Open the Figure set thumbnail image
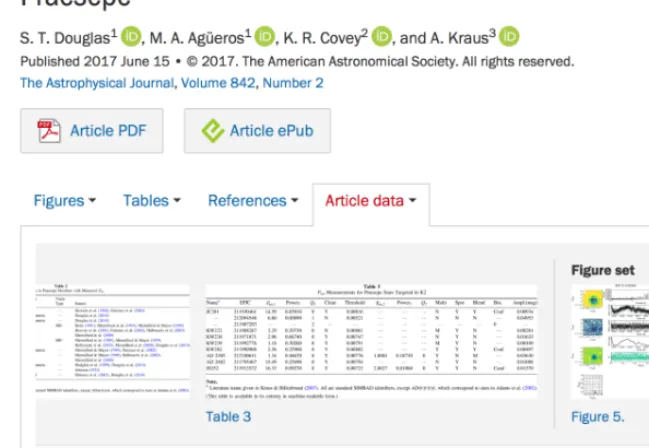Viewport: 649px width, 448px height. click(610, 342)
